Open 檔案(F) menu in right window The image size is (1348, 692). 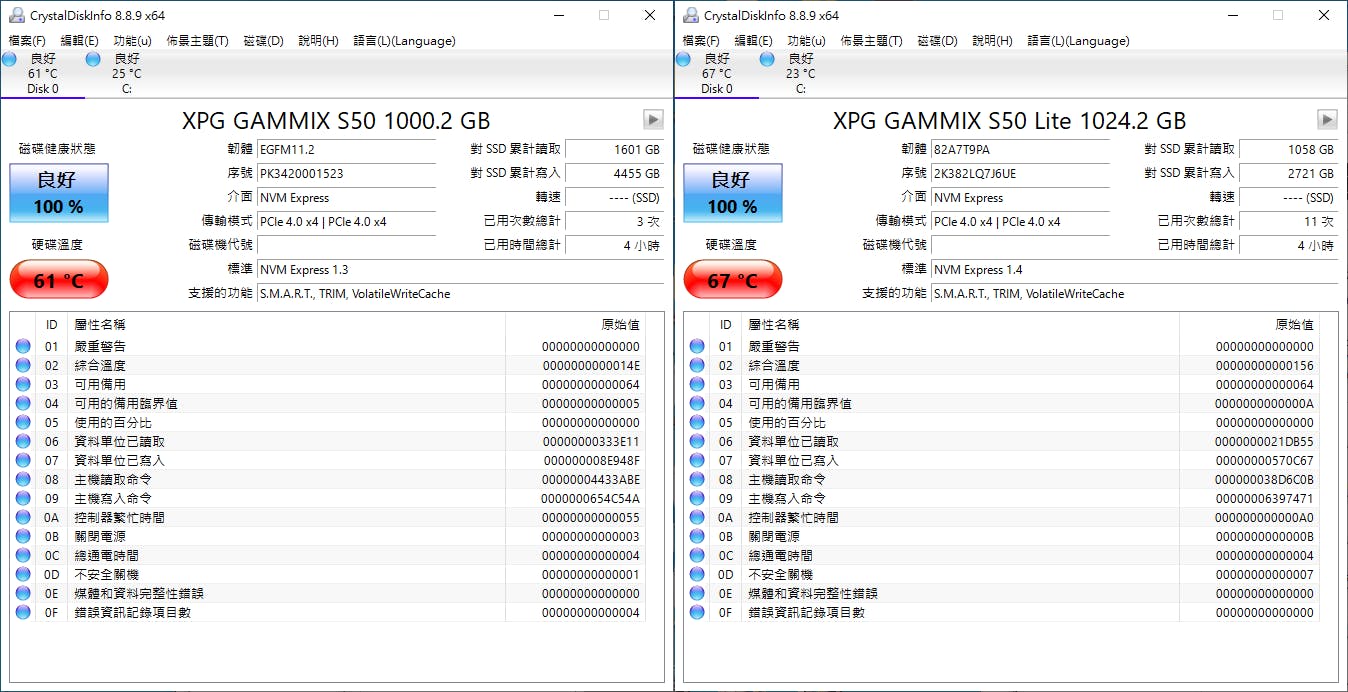pos(701,41)
